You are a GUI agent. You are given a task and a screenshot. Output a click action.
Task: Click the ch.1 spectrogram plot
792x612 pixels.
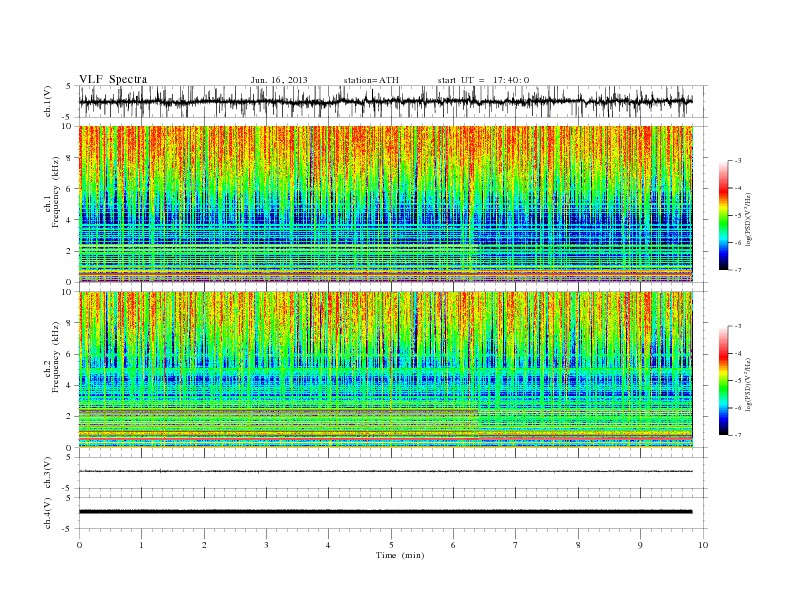coord(386,204)
